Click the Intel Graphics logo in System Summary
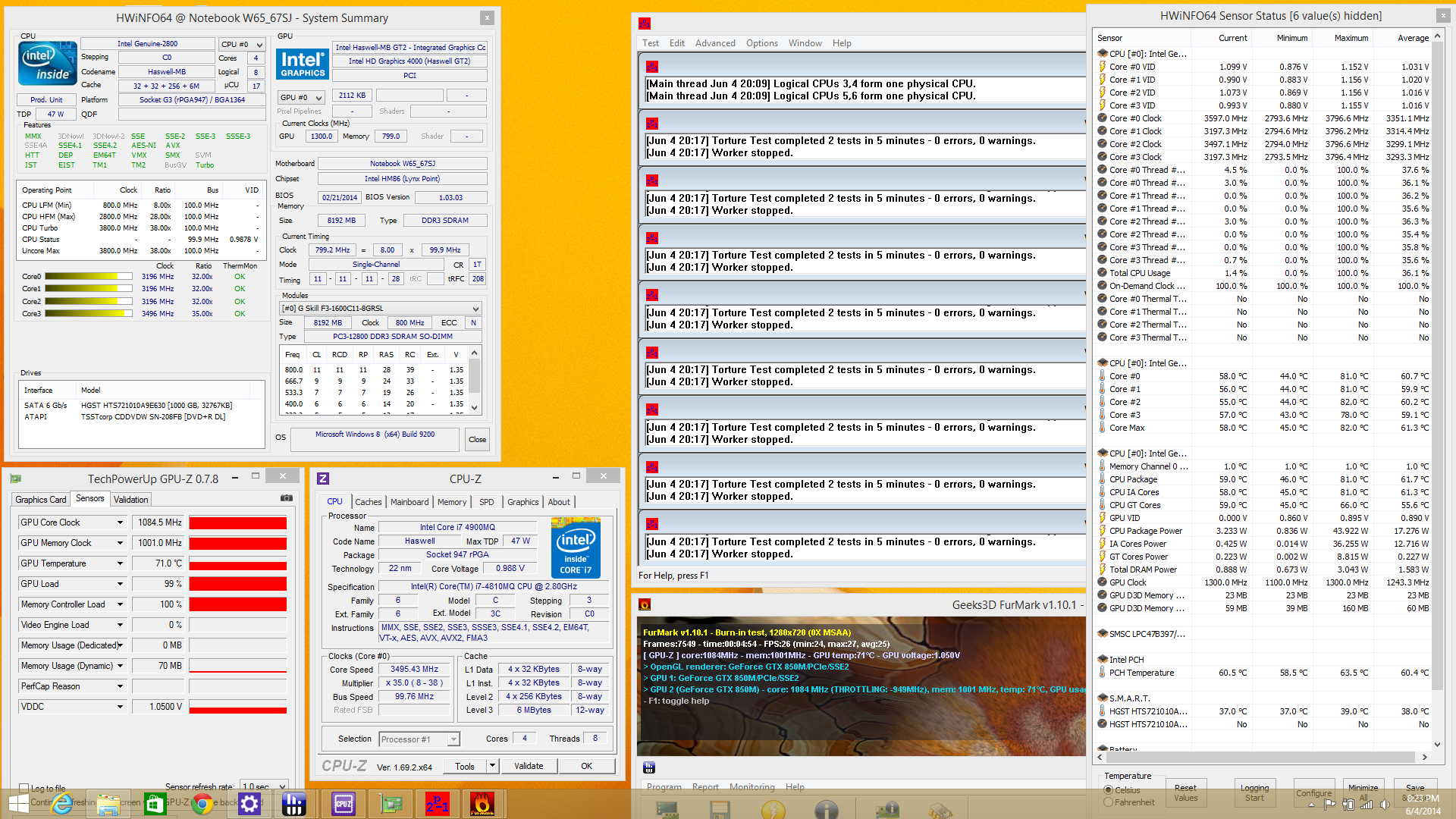This screenshot has height=819, width=1456. click(x=302, y=63)
